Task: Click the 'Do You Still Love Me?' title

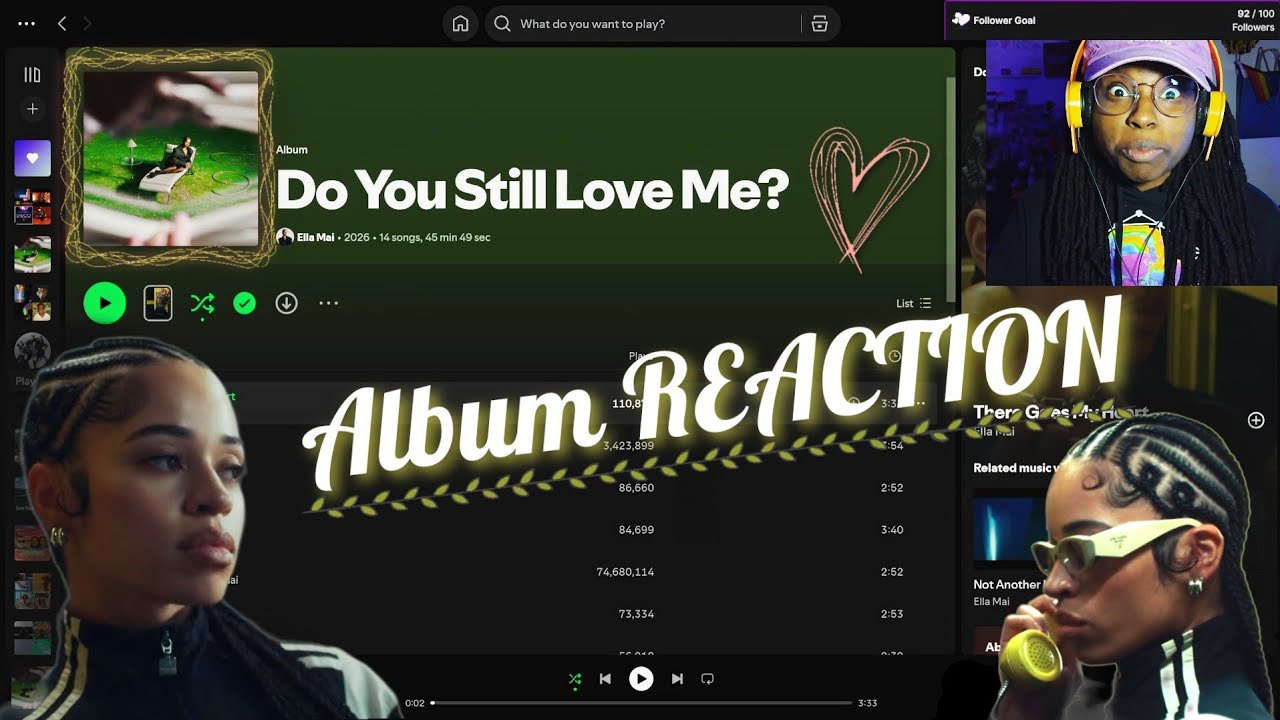Action: 532,189
